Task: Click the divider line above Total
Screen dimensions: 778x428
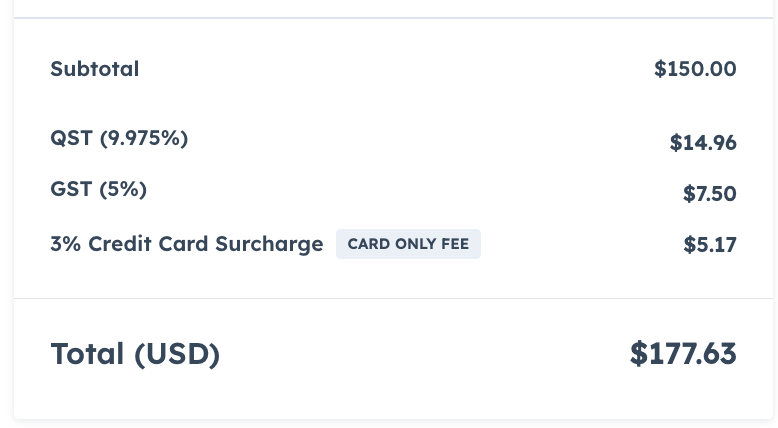Action: pos(393,298)
